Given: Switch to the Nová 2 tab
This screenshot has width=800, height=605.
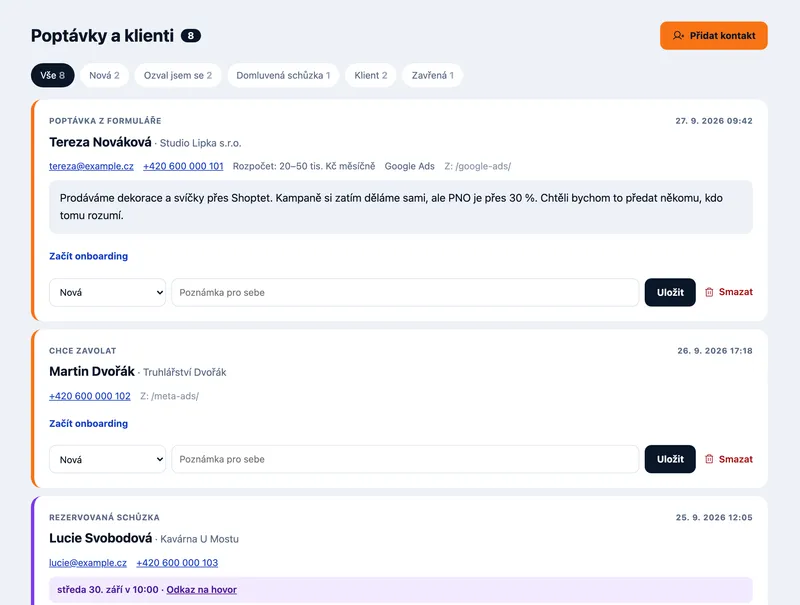Looking at the screenshot, I should (104, 75).
